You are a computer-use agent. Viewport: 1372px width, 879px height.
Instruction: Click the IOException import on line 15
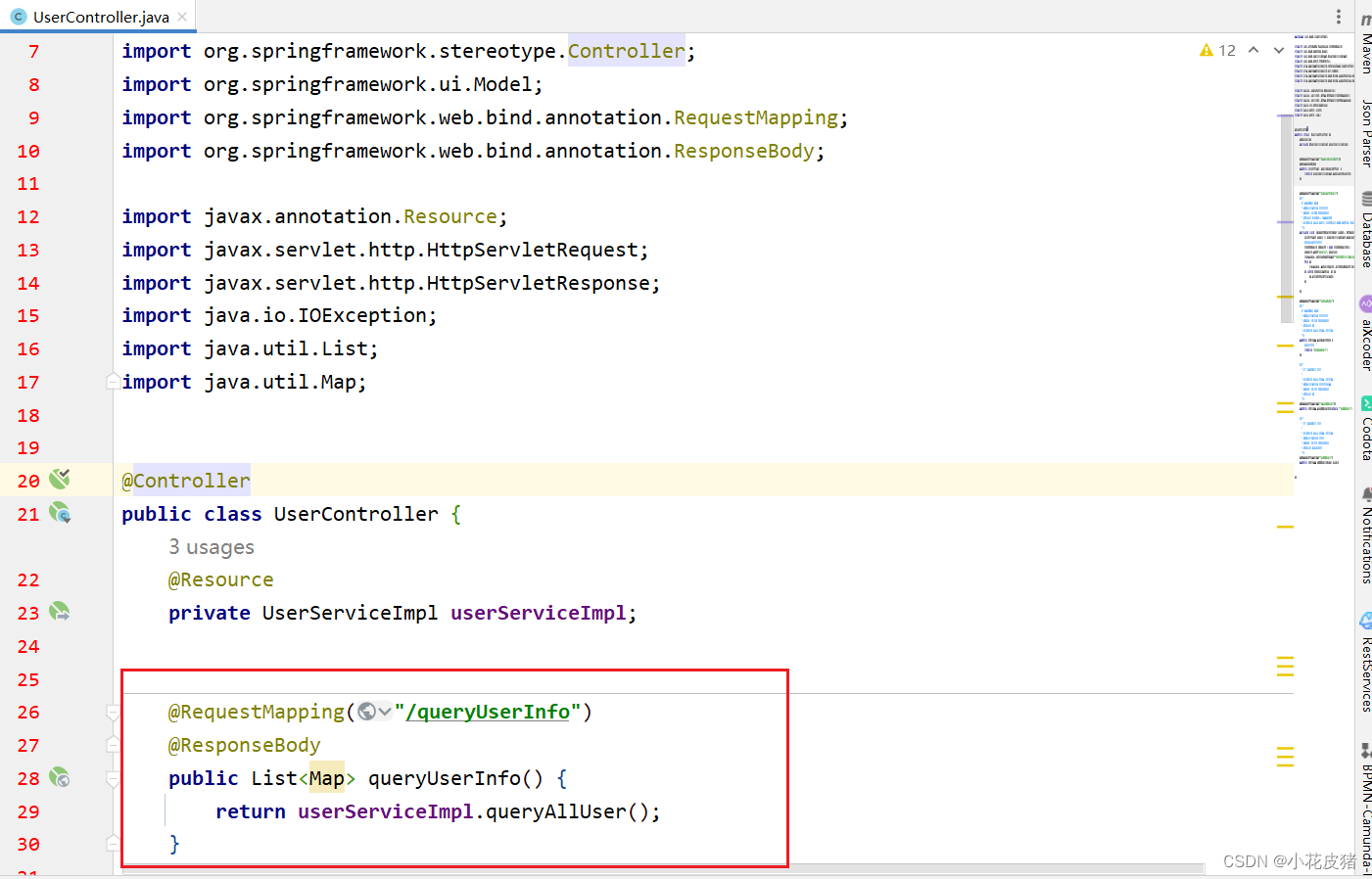(x=362, y=315)
